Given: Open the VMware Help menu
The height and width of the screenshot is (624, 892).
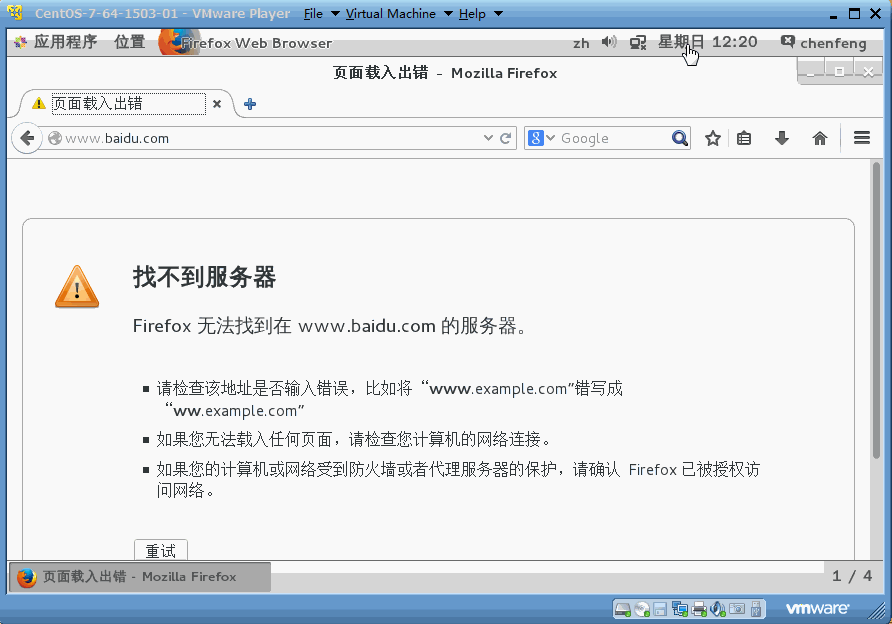Looking at the screenshot, I should (x=481, y=14).
